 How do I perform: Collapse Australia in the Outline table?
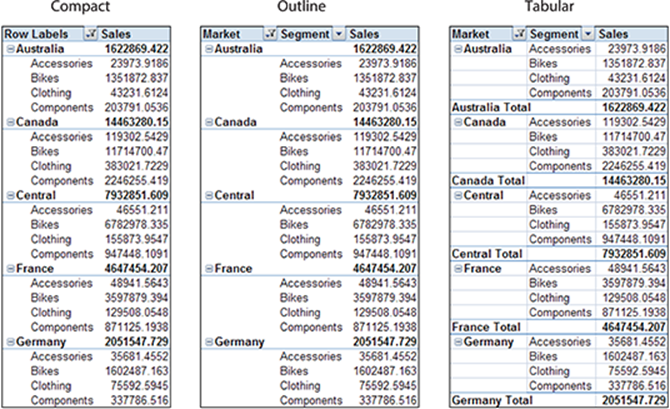(x=209, y=49)
